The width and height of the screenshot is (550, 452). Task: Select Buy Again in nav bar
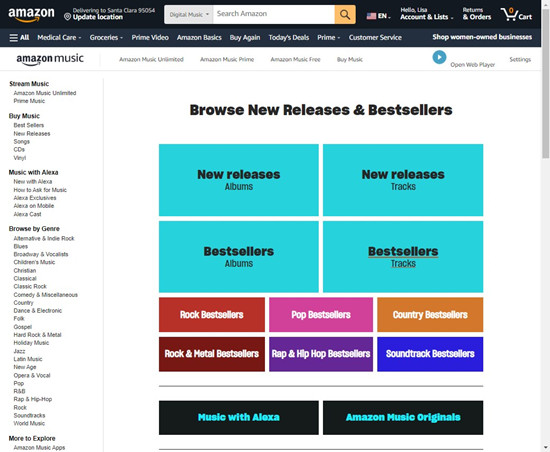245,38
